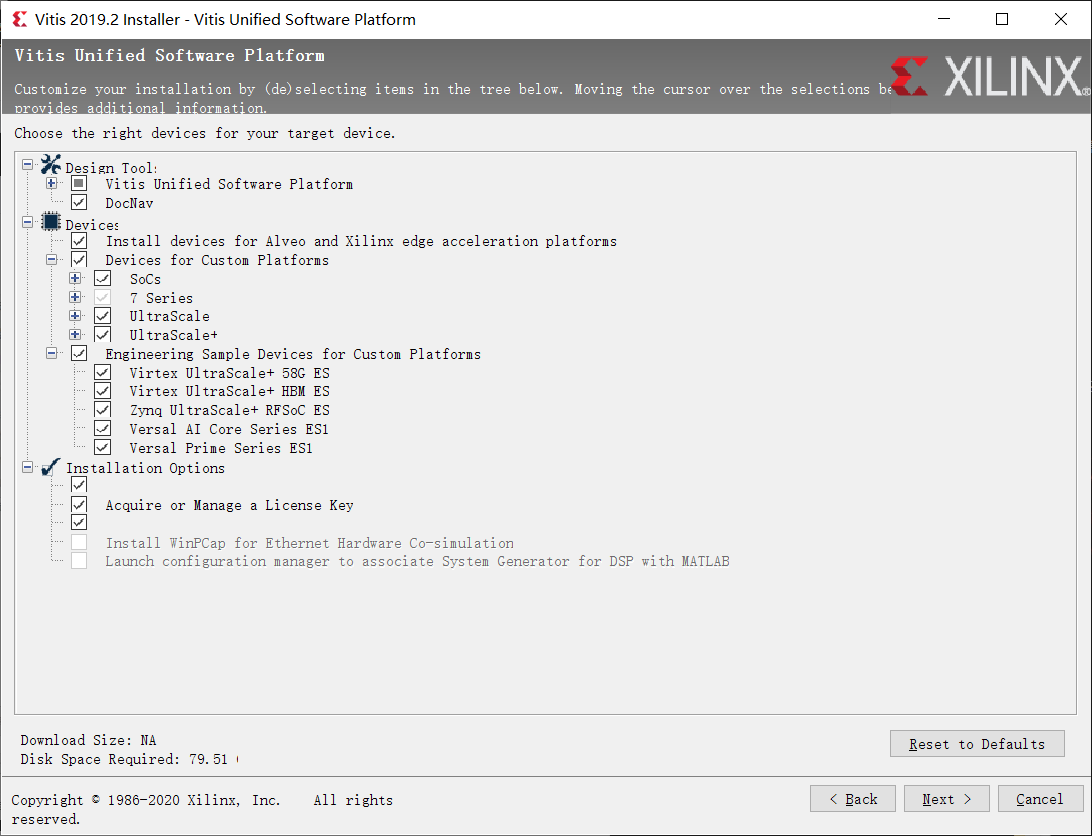1092x836 pixels.
Task: Uncheck Virtex UltraScale+ 58G ES checkbox
Action: 102,373
